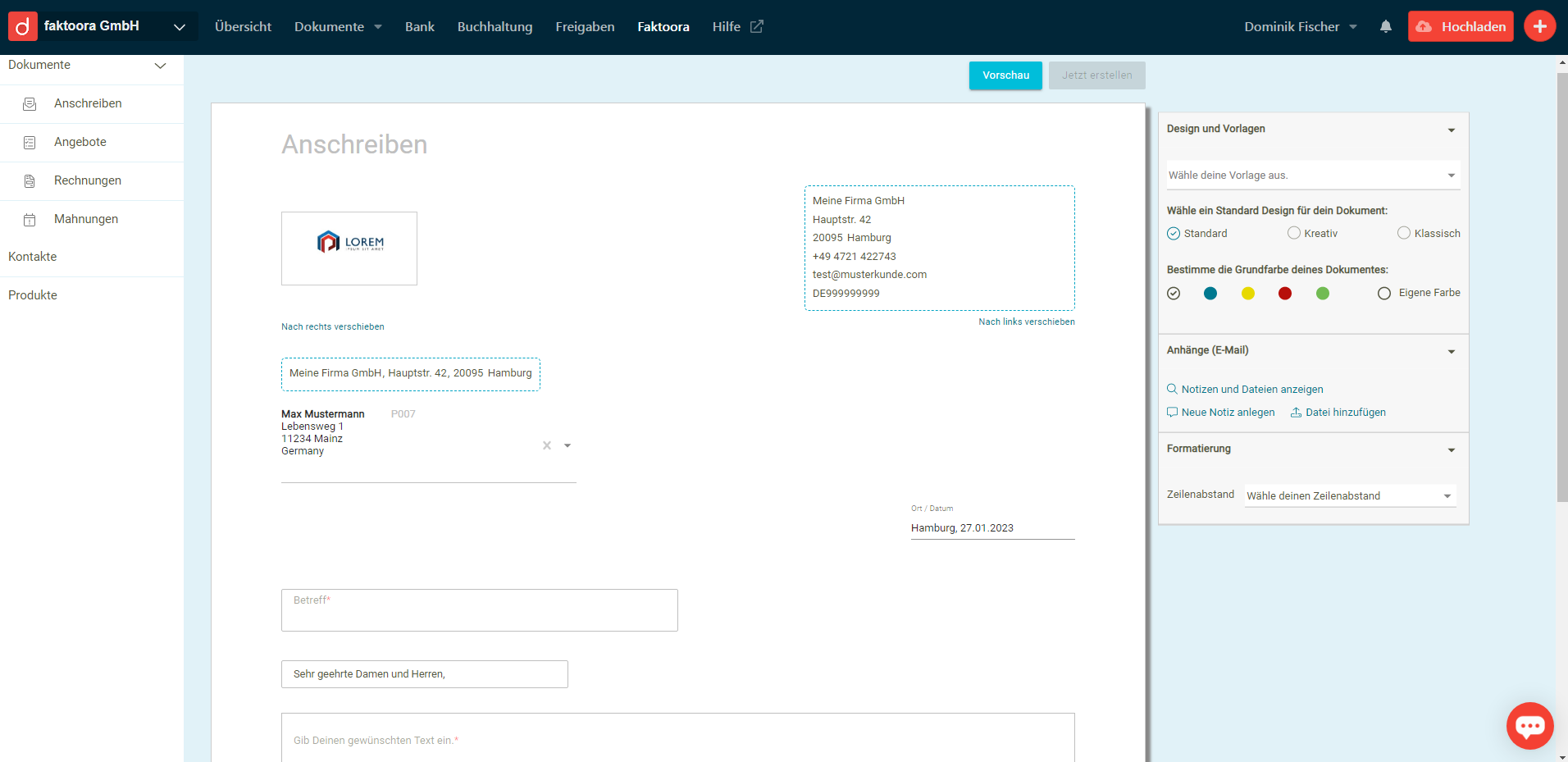Open the Buchhaltung menu item
The image size is (1568, 762).
click(x=495, y=27)
